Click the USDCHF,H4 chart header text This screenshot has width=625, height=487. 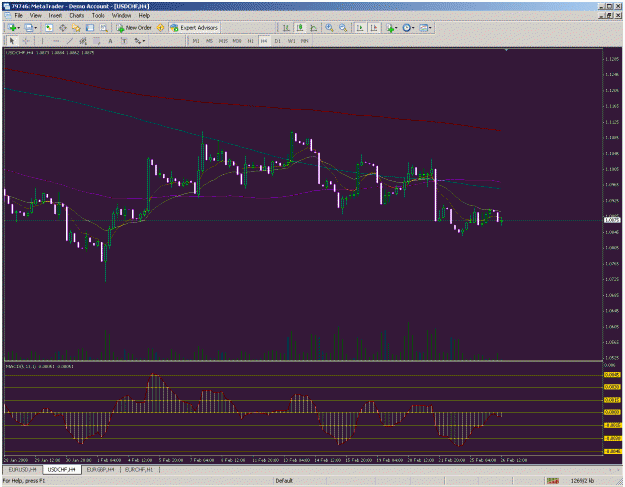pyautogui.click(x=49, y=53)
